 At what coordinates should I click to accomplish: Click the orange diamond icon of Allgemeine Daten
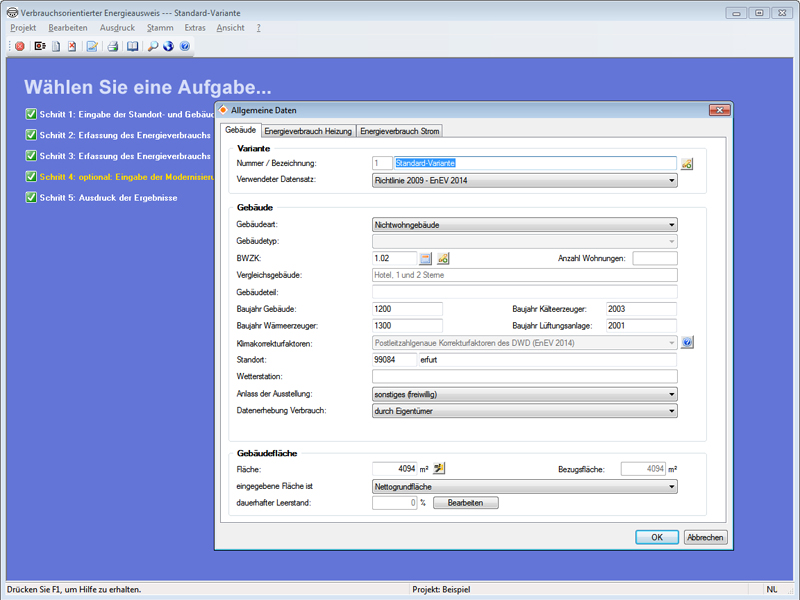223,110
